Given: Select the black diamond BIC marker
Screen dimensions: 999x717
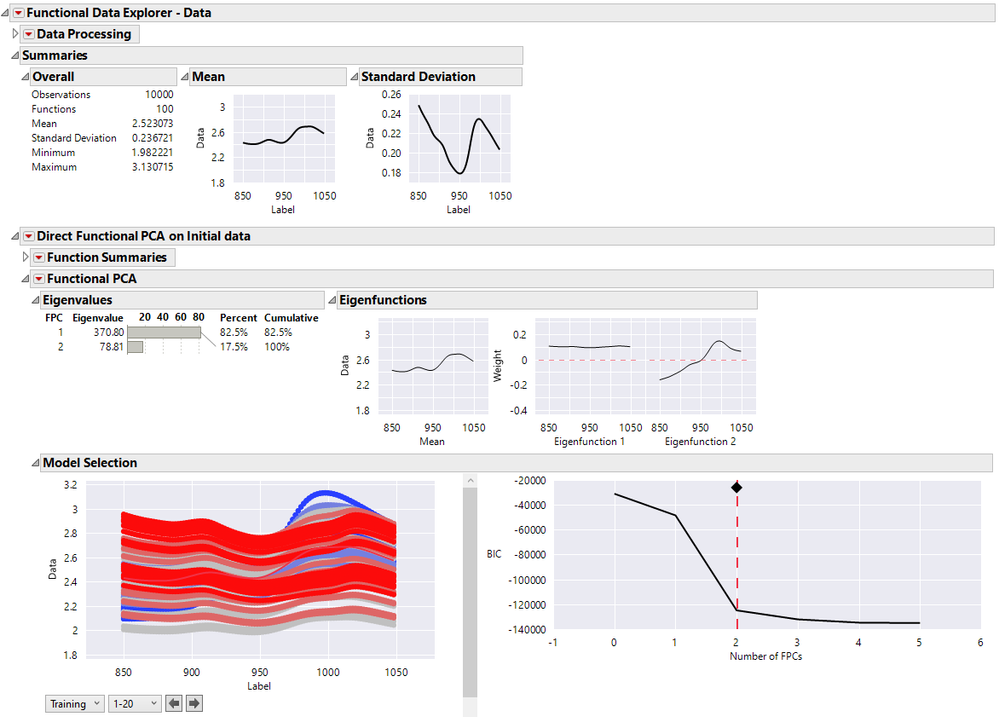Looking at the screenshot, I should pos(737,488).
